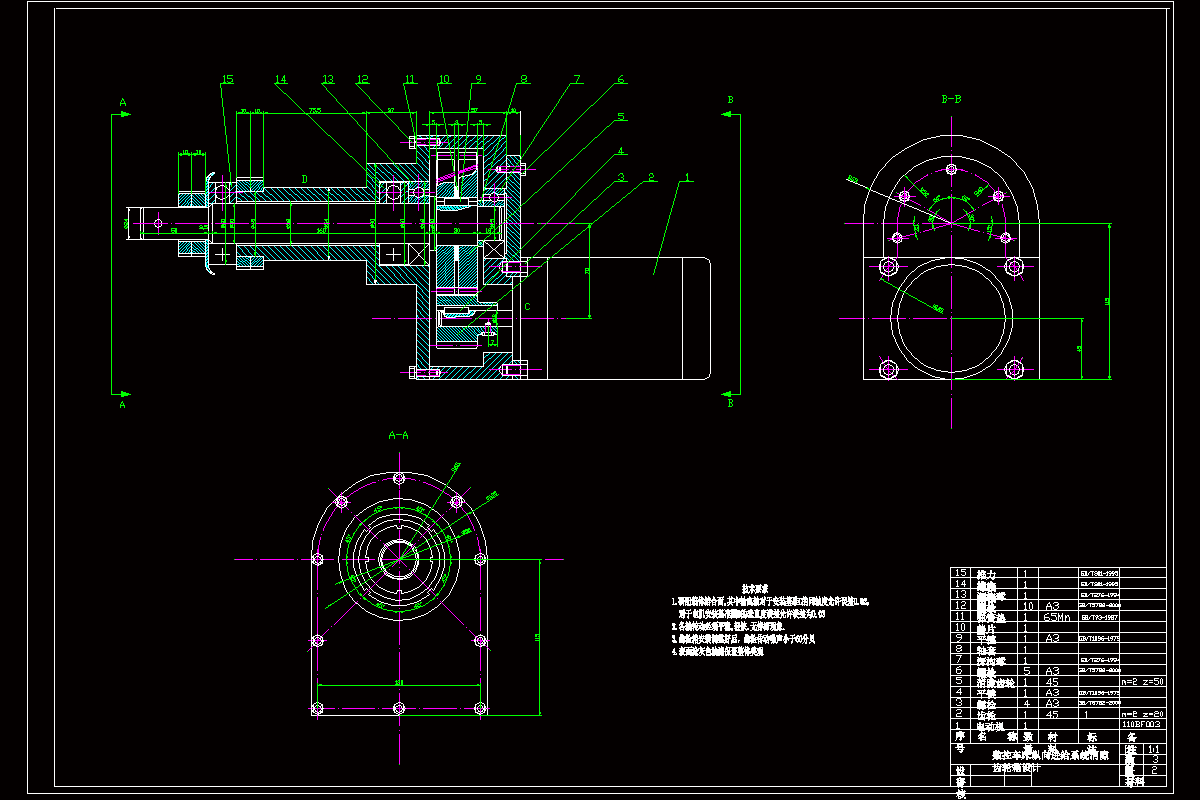Click the letter C near motor flange
Image resolution: width=1200 pixels, height=800 pixels.
coord(527,306)
